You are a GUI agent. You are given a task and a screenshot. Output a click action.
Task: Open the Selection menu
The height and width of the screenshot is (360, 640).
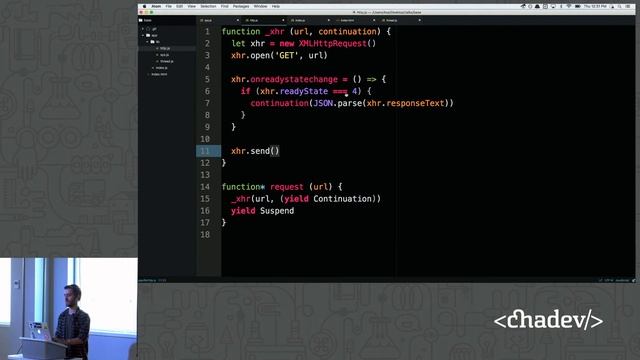click(208, 7)
